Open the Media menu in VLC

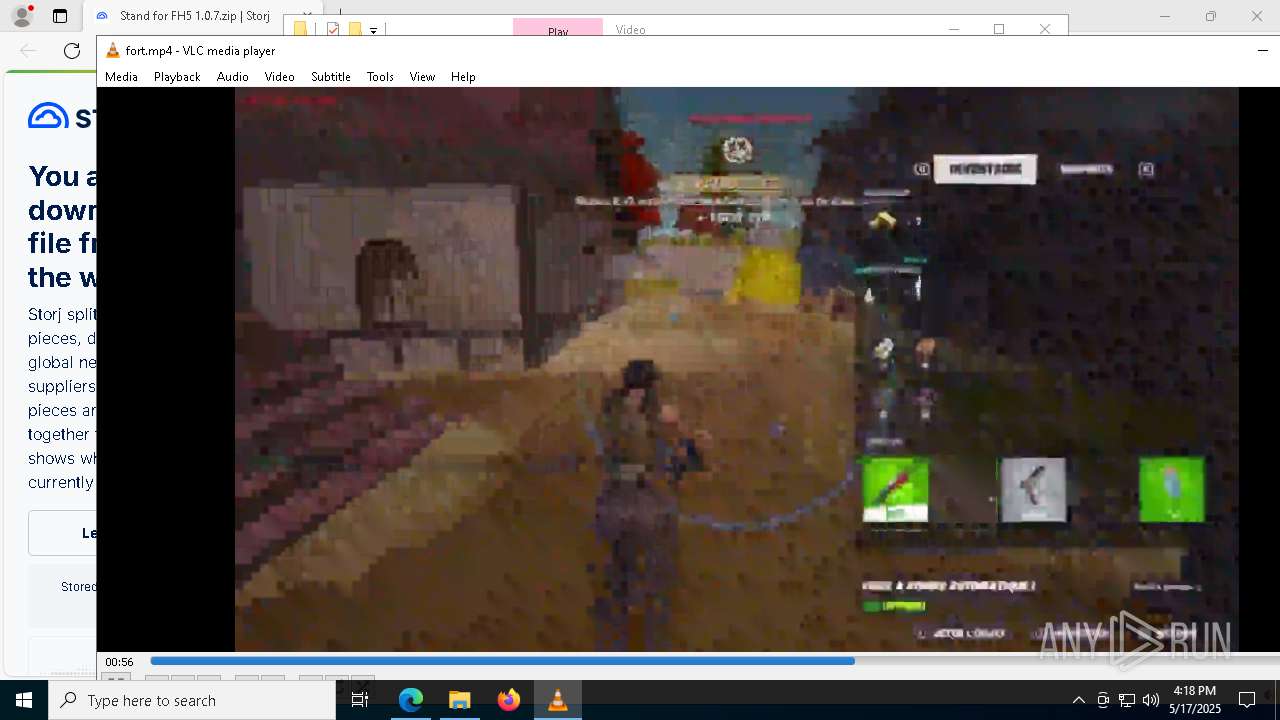[x=121, y=76]
